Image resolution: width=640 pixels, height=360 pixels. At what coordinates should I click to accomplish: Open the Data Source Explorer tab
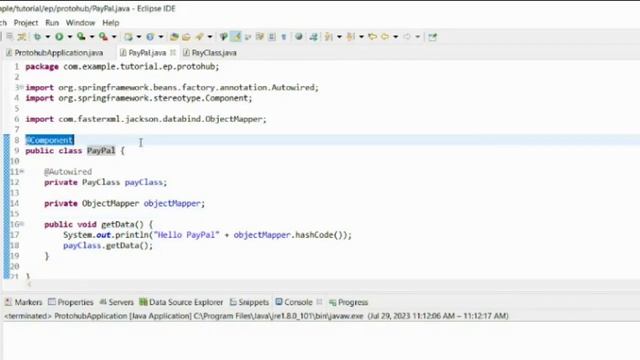click(181, 302)
